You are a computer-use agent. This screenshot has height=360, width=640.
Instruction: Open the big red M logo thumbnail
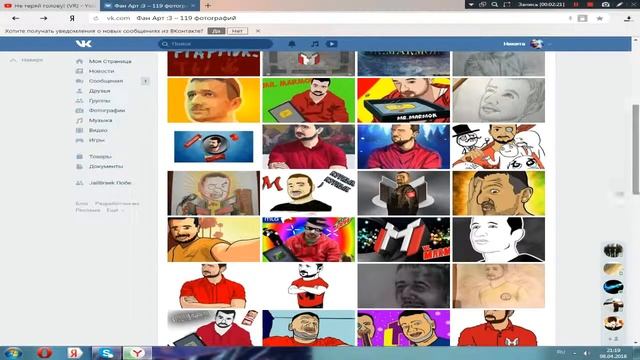[404, 240]
